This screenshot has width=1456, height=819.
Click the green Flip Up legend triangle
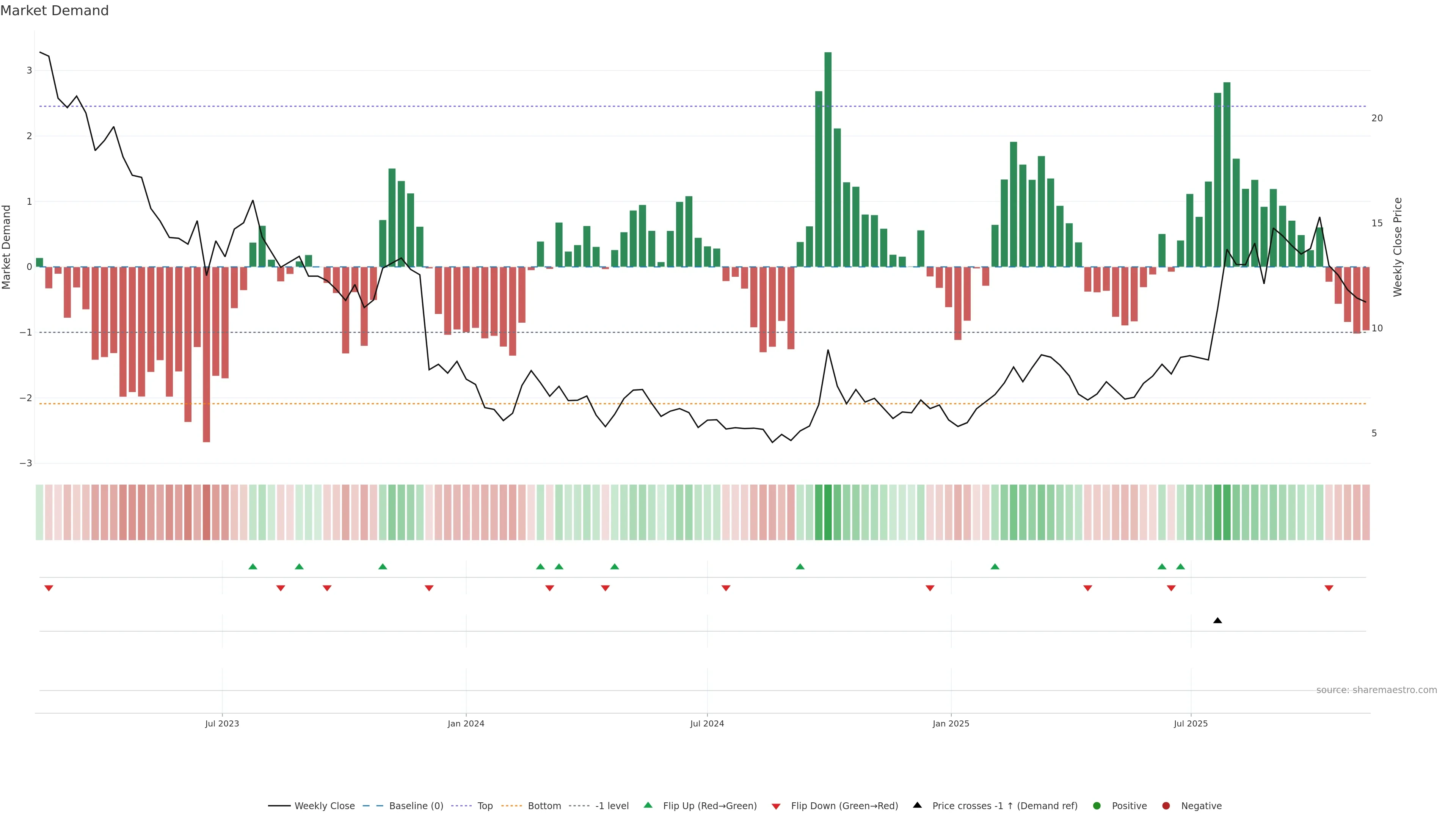pyautogui.click(x=648, y=805)
